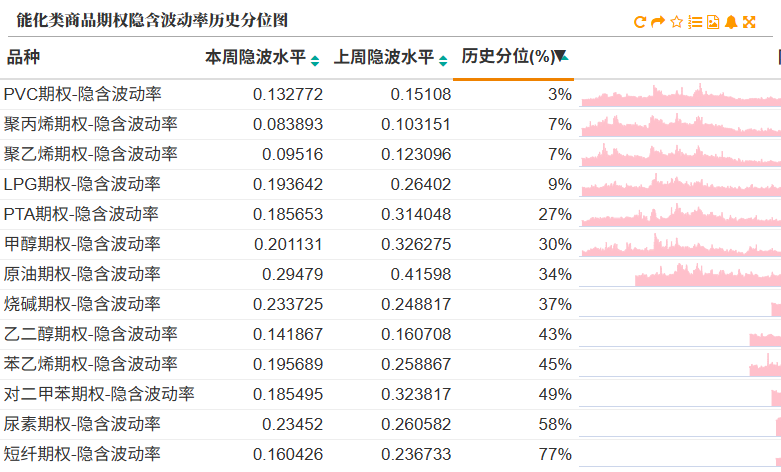Open the 原油 row pink sparkline chart

click(680, 274)
